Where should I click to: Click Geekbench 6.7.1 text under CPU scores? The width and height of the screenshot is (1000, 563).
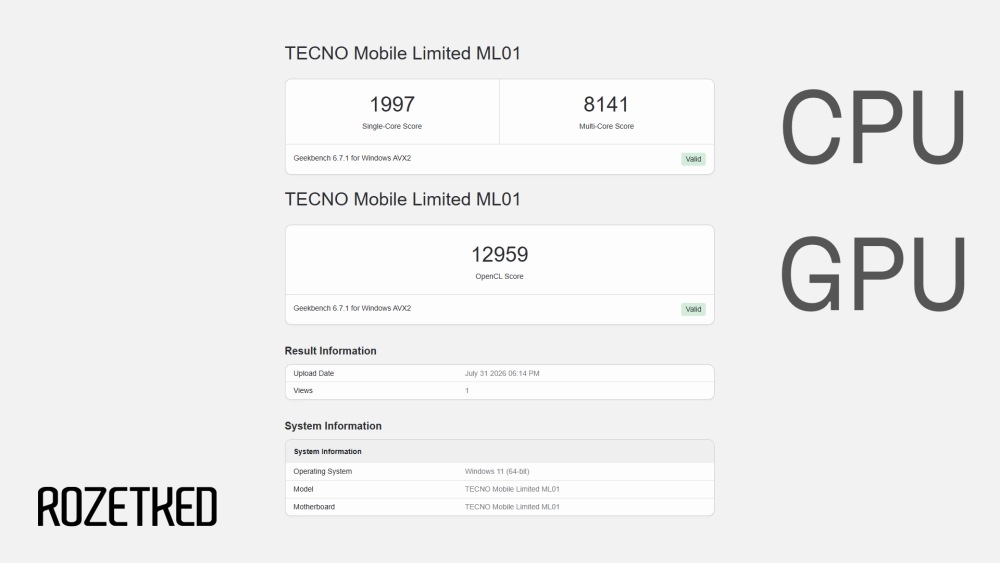point(352,158)
